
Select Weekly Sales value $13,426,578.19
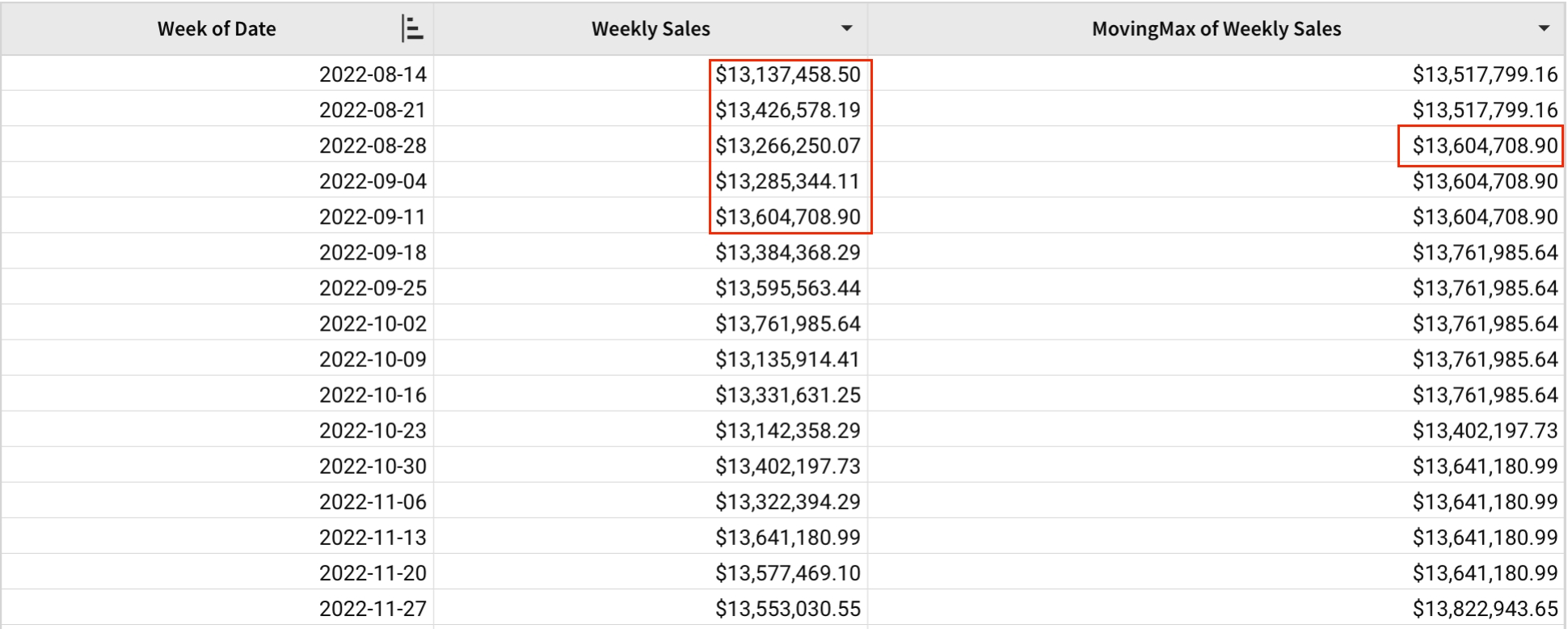pyautogui.click(x=787, y=110)
